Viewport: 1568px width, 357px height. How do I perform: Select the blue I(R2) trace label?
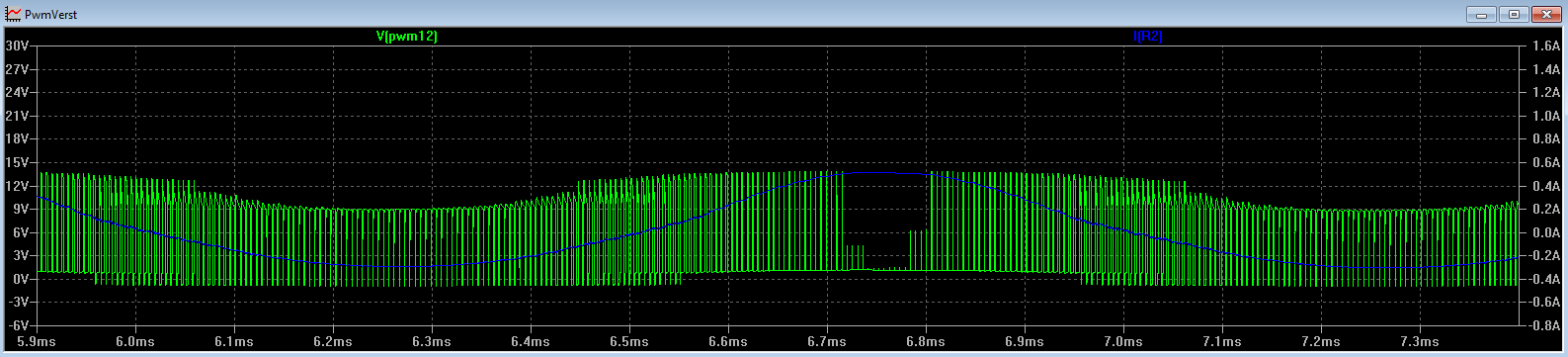point(1147,37)
